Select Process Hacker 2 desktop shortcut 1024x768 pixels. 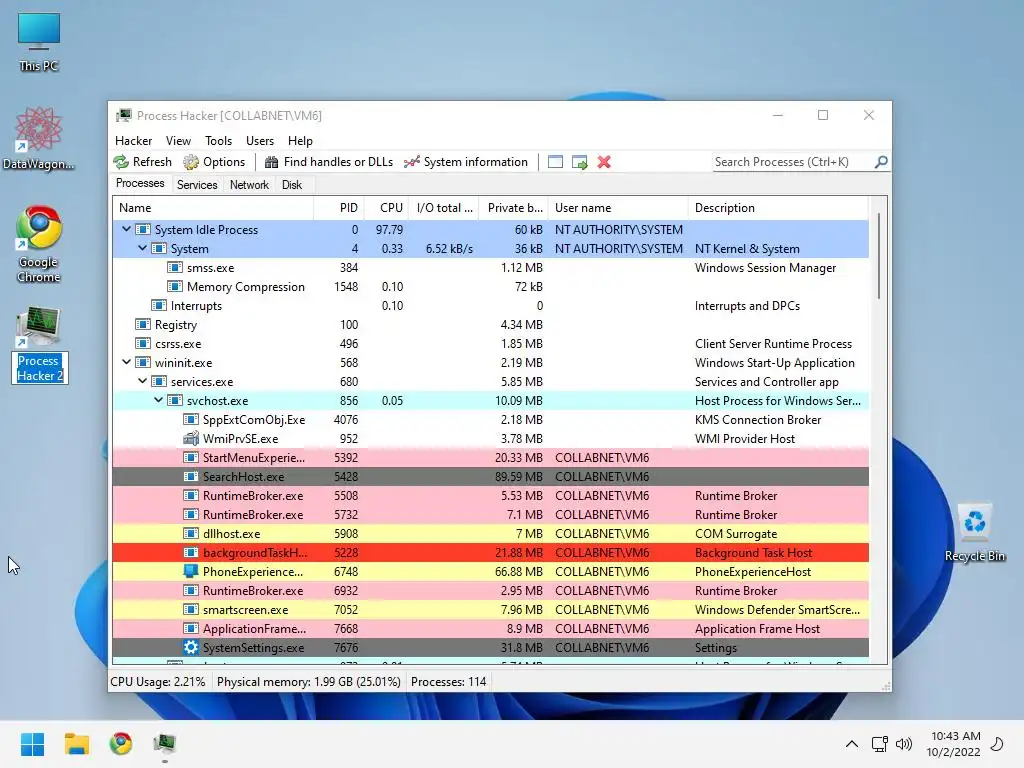[40, 345]
